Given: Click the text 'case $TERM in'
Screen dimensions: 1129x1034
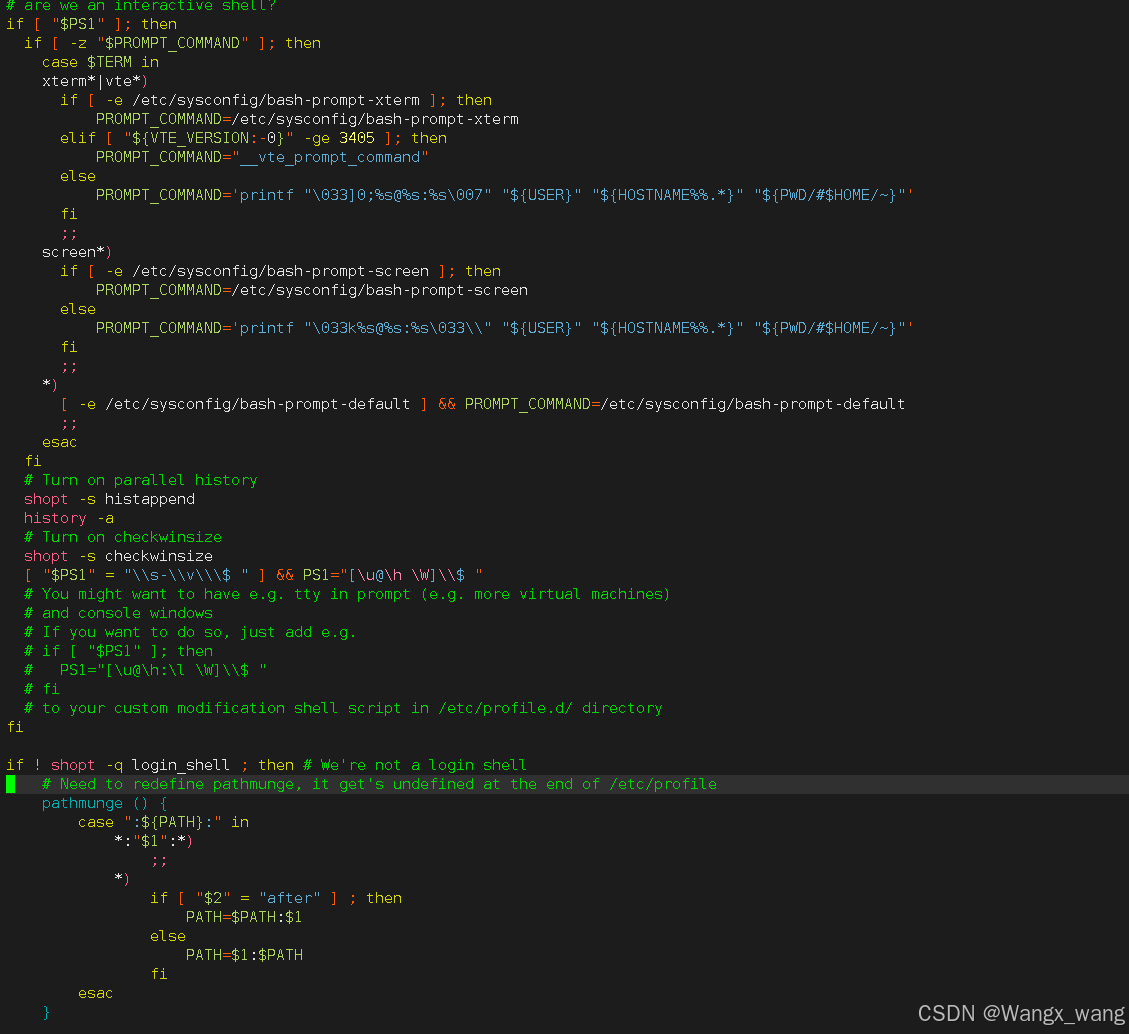Looking at the screenshot, I should click(100, 62).
